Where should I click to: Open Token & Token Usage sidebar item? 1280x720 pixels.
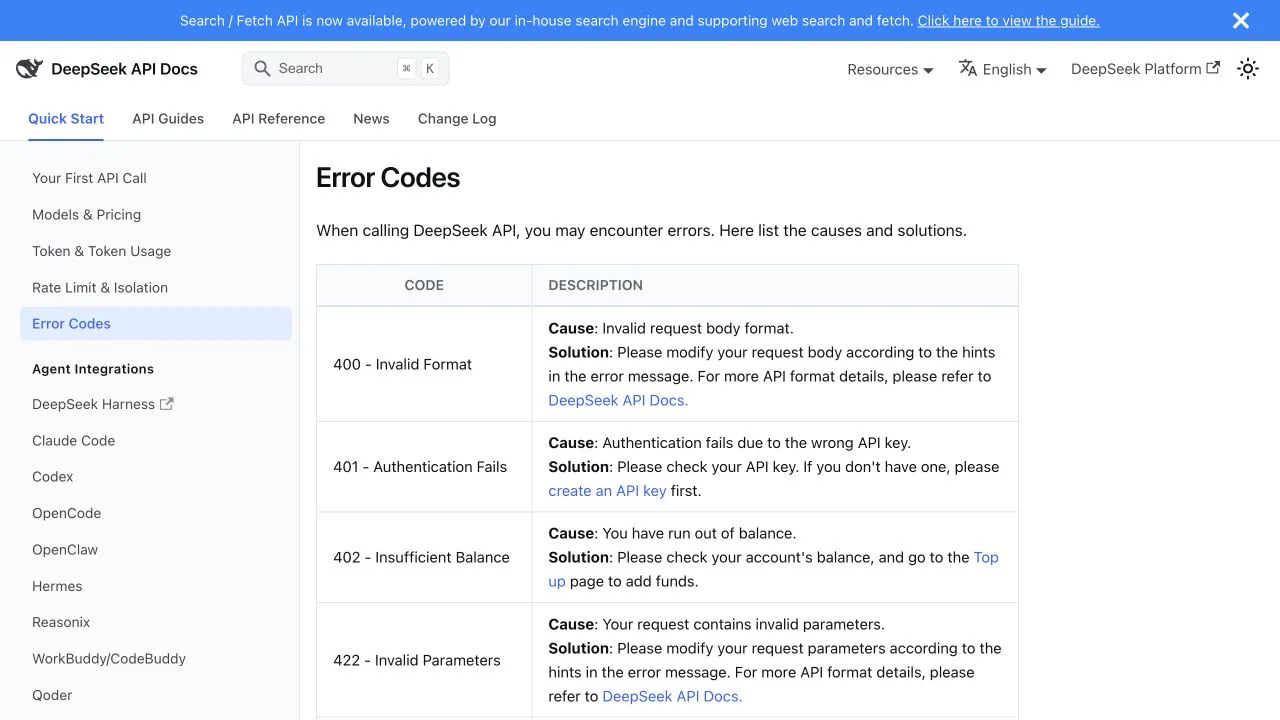pos(156,251)
